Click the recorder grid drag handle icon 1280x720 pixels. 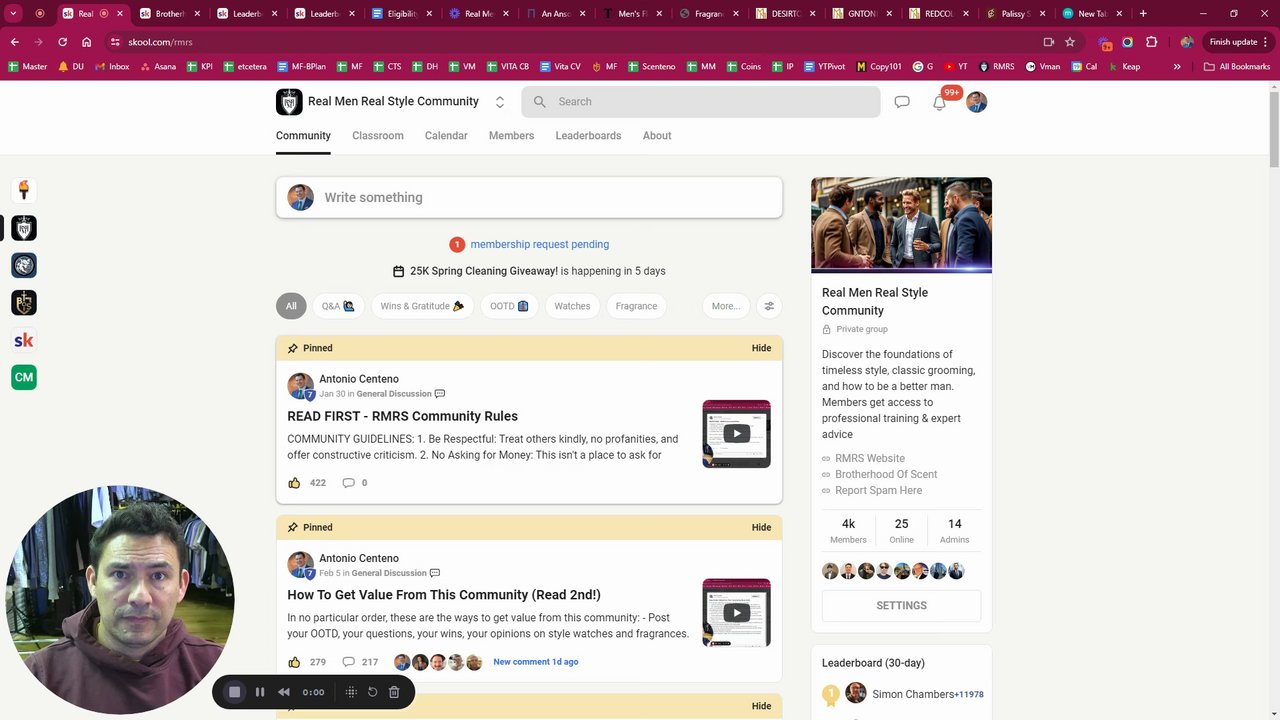click(x=351, y=692)
